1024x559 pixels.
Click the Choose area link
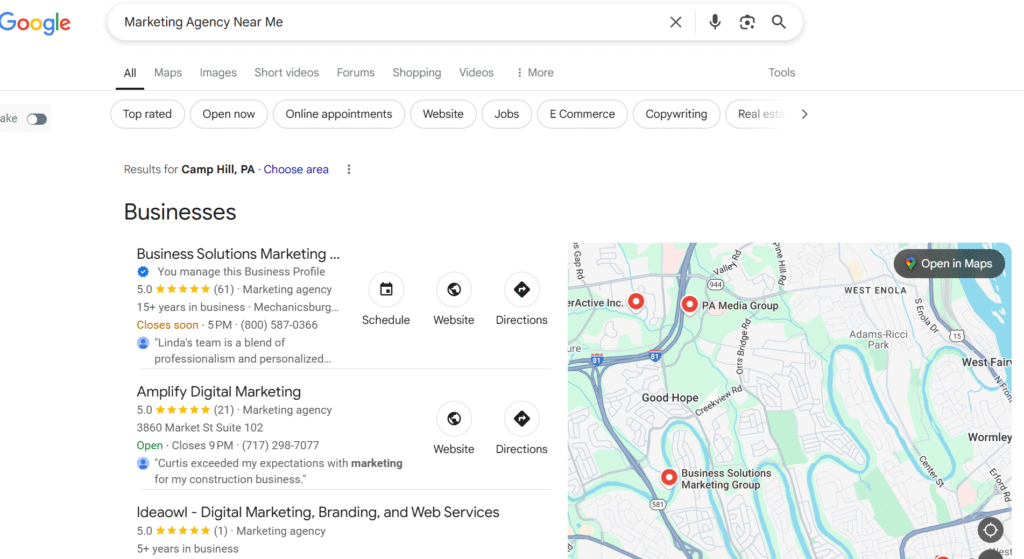(x=296, y=170)
